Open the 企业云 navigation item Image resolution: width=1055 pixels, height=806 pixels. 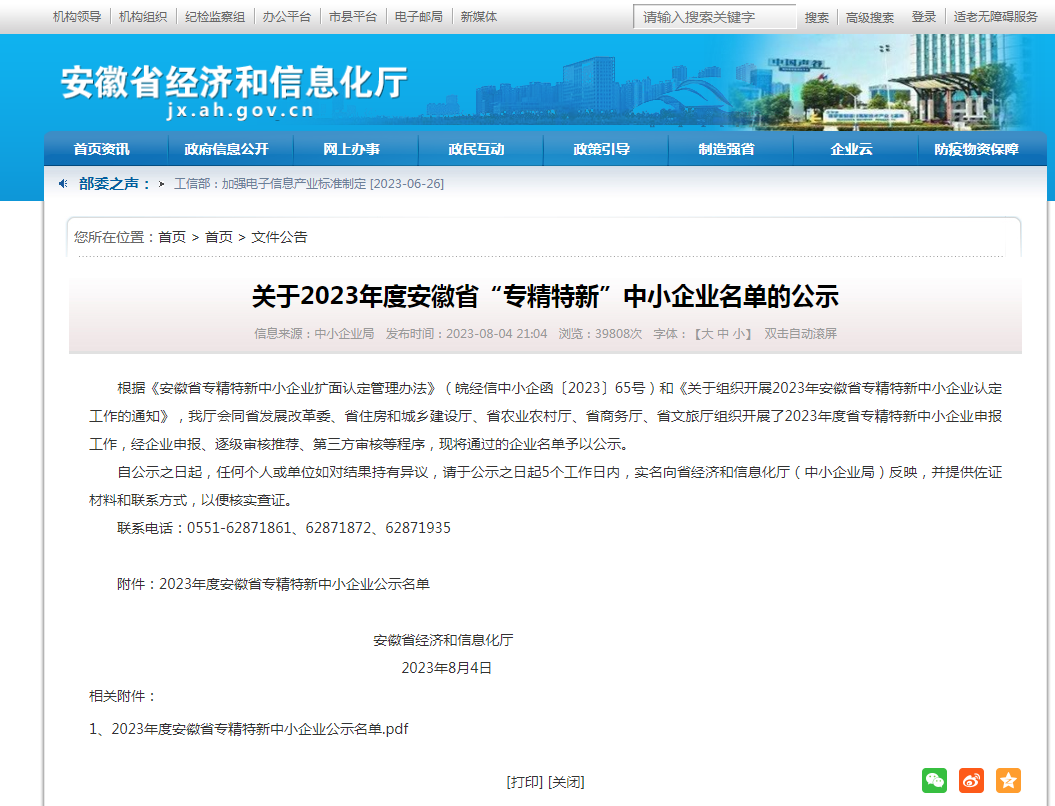point(851,149)
